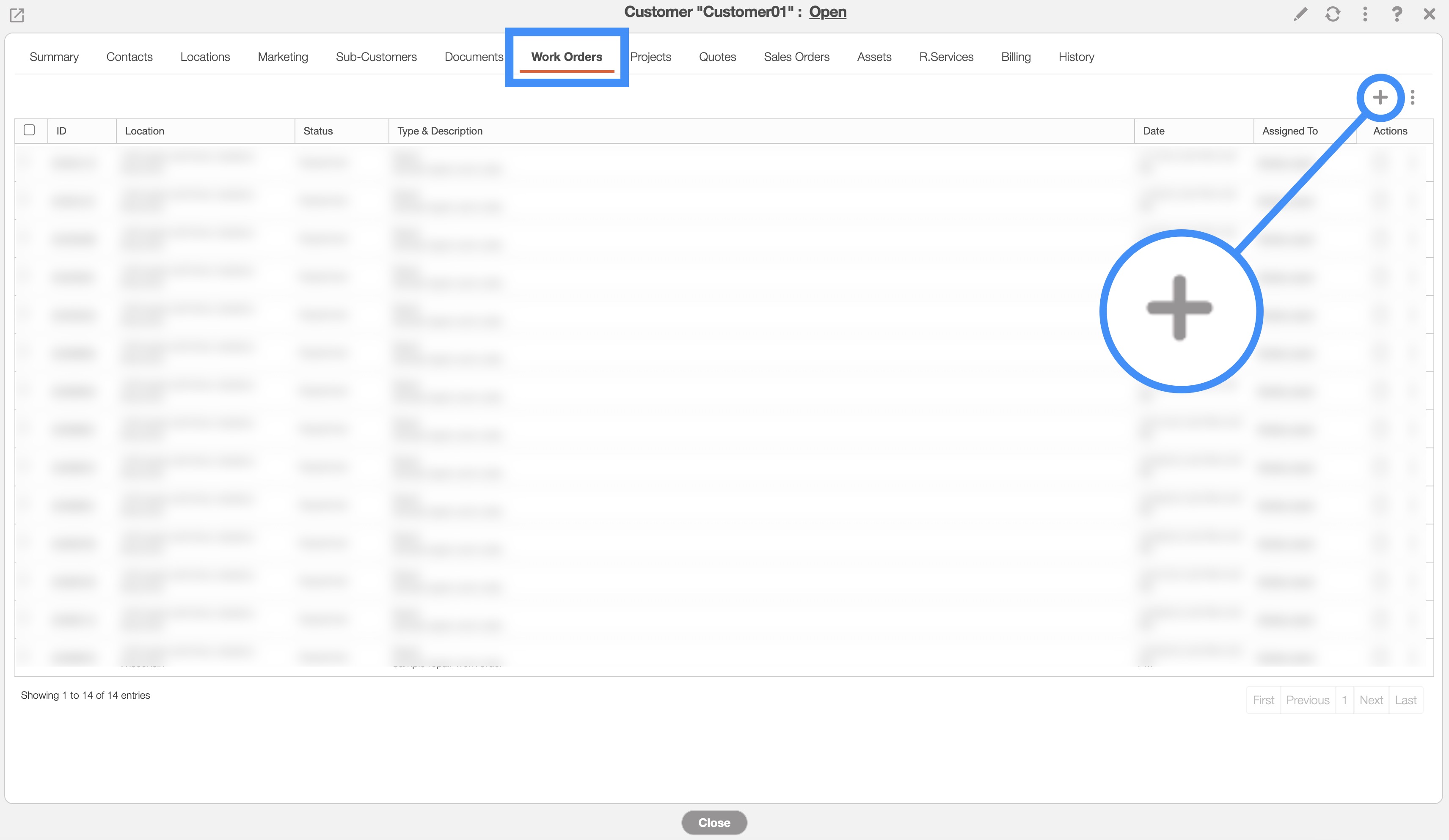Click the question mark help icon

(1397, 14)
